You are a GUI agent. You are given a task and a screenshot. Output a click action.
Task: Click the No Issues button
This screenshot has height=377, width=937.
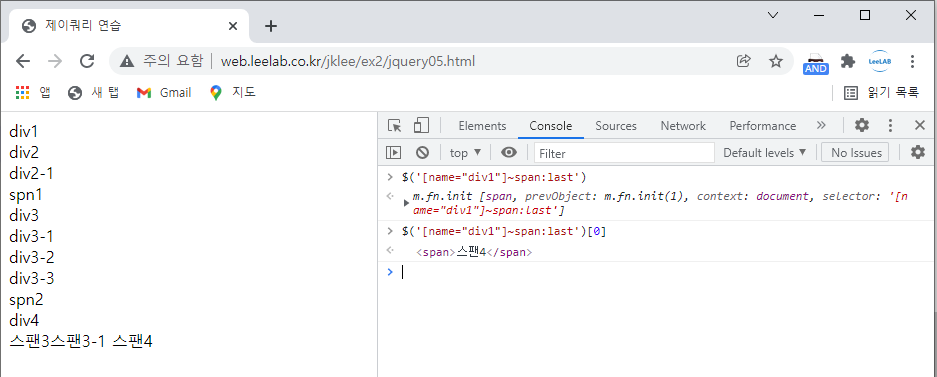tap(855, 153)
